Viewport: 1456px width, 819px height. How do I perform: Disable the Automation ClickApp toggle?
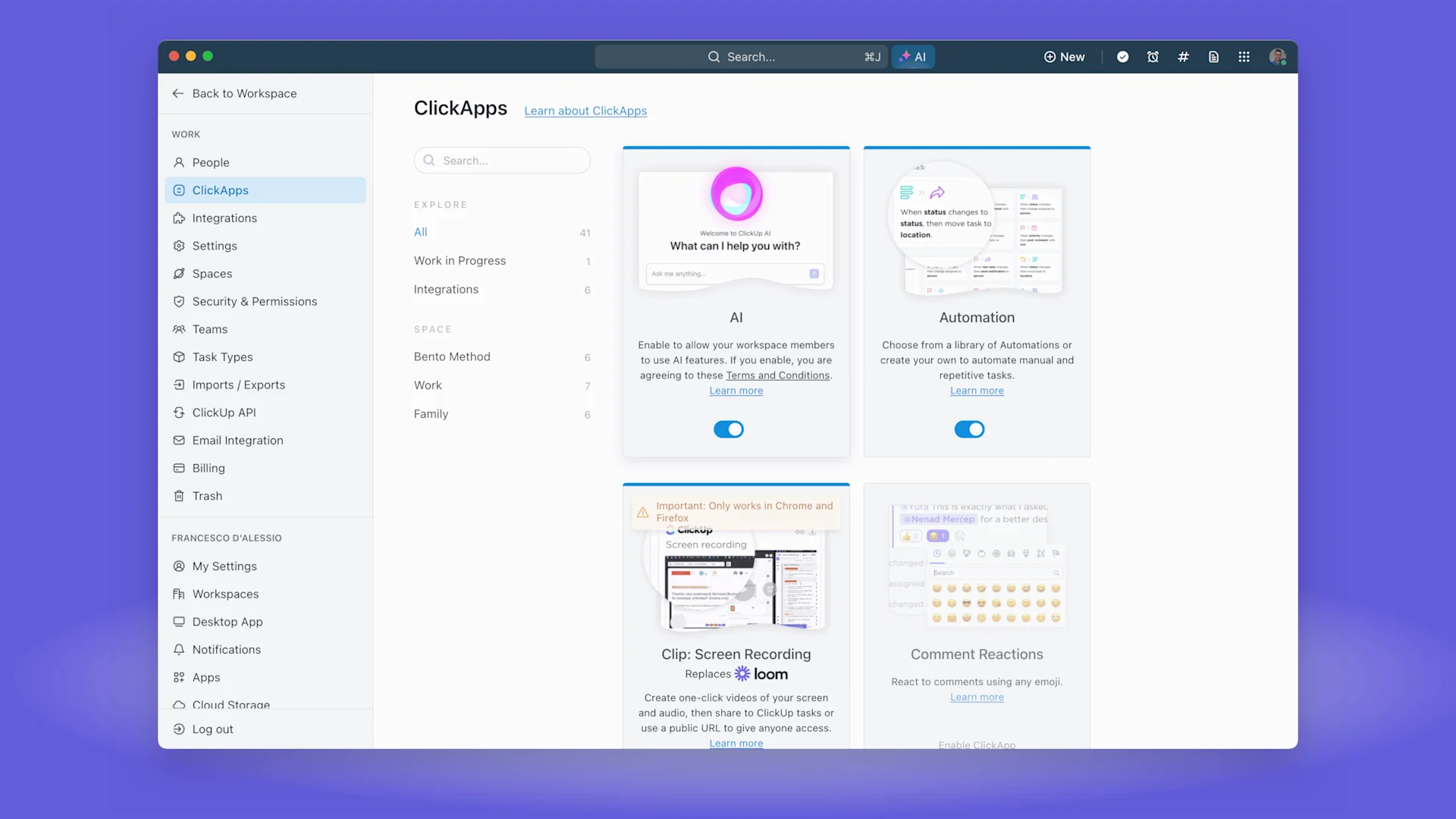tap(970, 429)
